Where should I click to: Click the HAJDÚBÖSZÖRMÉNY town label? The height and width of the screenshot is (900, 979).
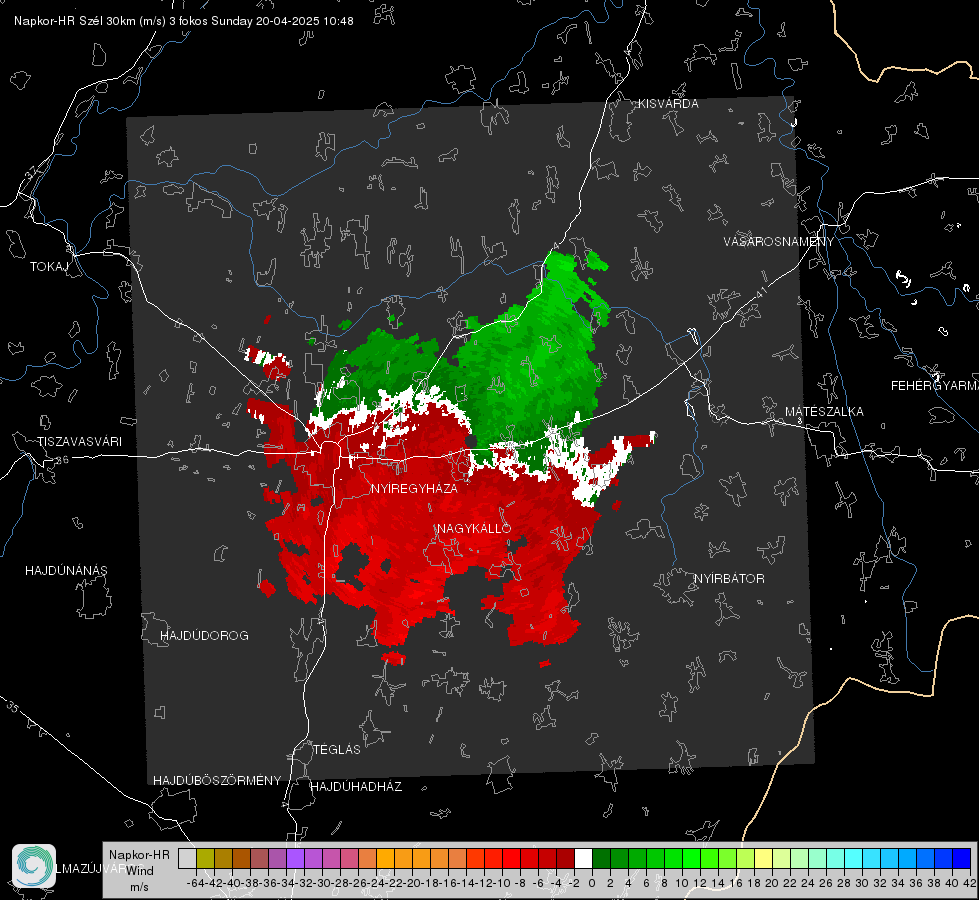[217, 781]
